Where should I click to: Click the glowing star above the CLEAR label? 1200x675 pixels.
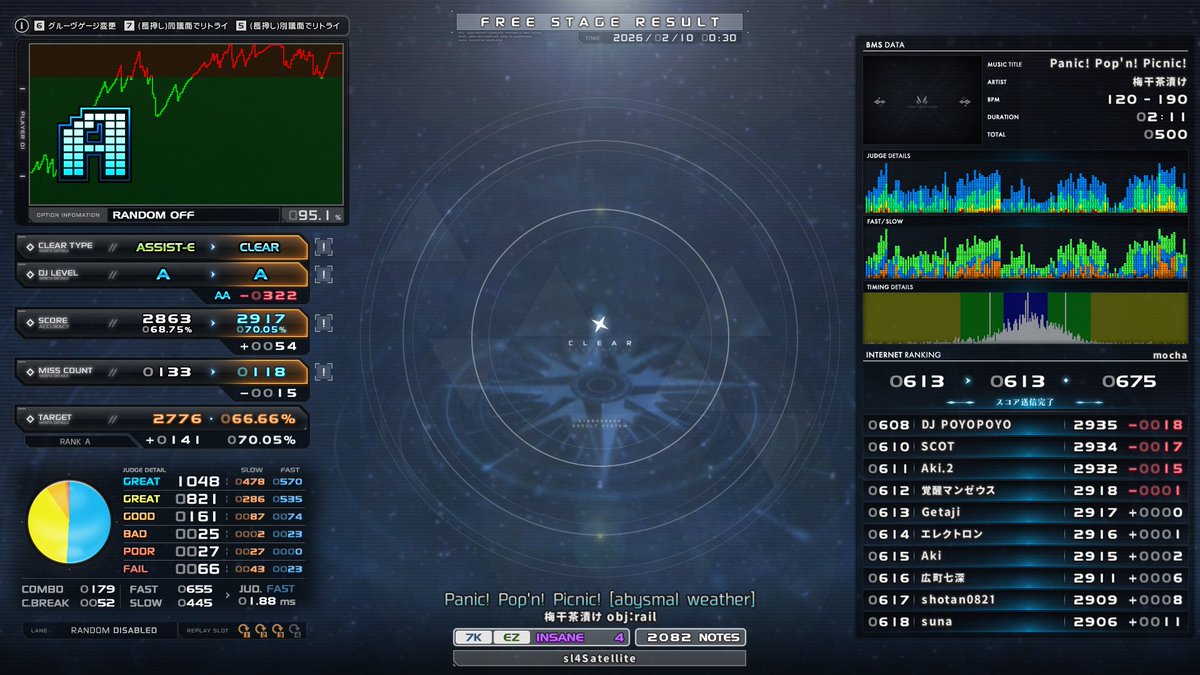(x=600, y=323)
